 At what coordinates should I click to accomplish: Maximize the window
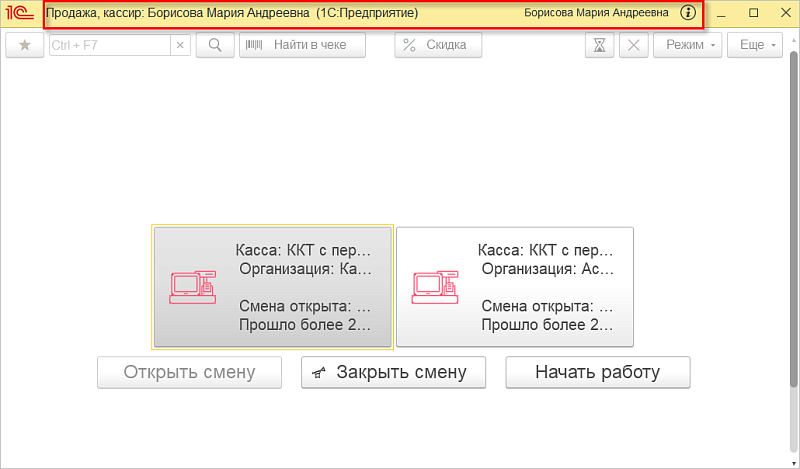coord(754,13)
